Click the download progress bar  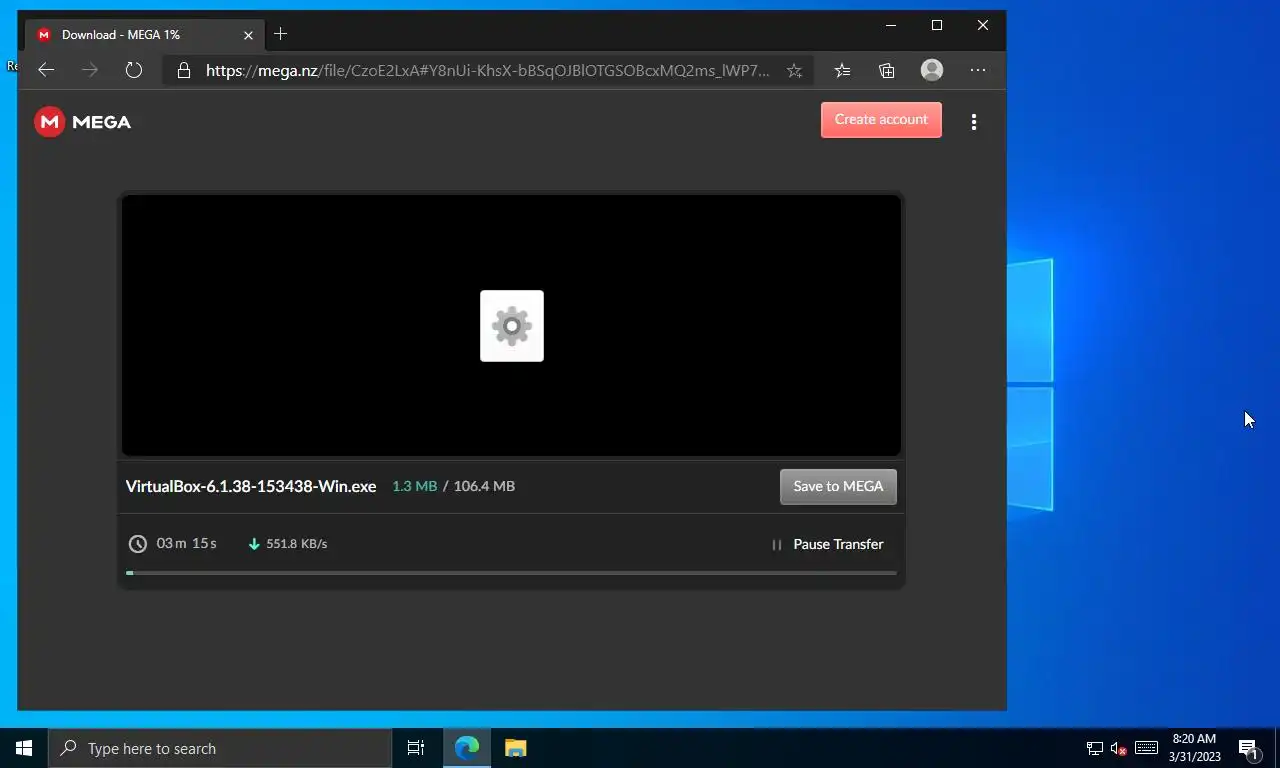coord(511,573)
